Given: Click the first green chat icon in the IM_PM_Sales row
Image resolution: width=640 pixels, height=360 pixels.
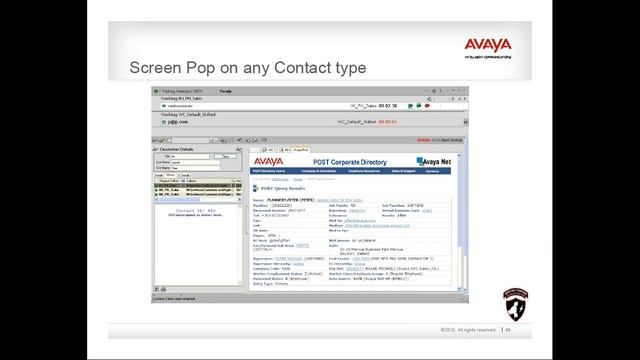Looking at the screenshot, I should (x=410, y=106).
